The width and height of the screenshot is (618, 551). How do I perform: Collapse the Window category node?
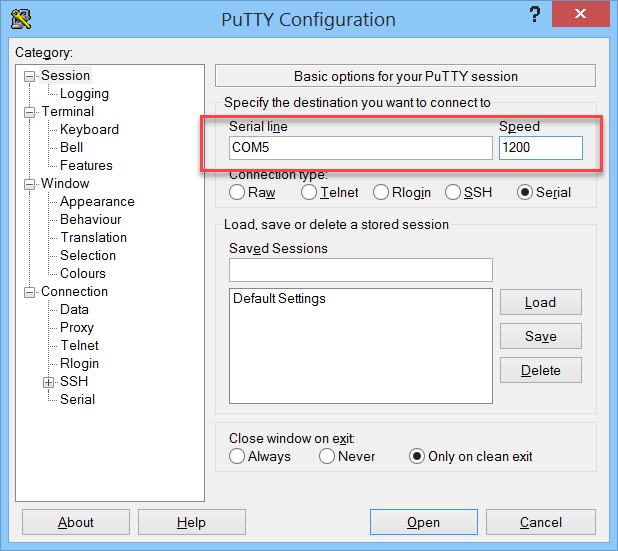point(30,184)
